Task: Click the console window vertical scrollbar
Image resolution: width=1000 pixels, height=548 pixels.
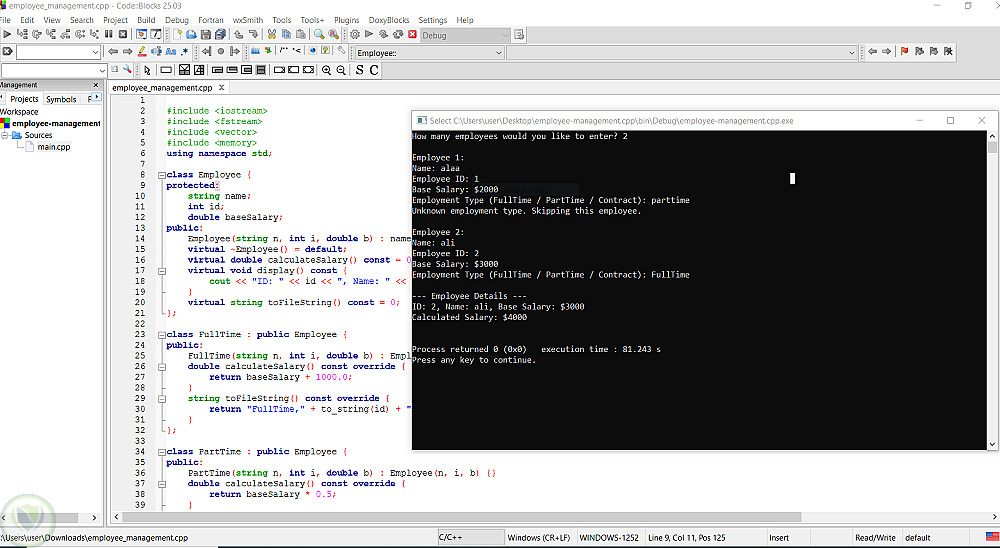Action: click(x=992, y=290)
